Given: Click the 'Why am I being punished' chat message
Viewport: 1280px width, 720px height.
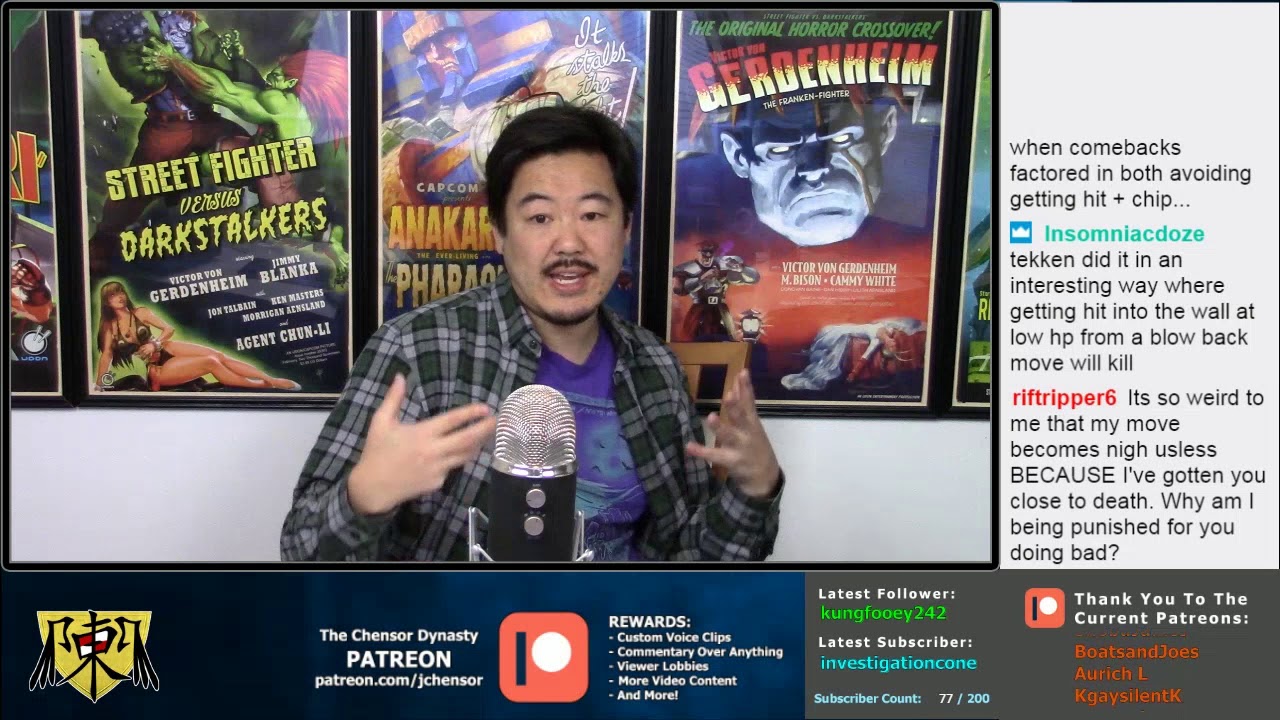Looking at the screenshot, I should (x=1137, y=476).
